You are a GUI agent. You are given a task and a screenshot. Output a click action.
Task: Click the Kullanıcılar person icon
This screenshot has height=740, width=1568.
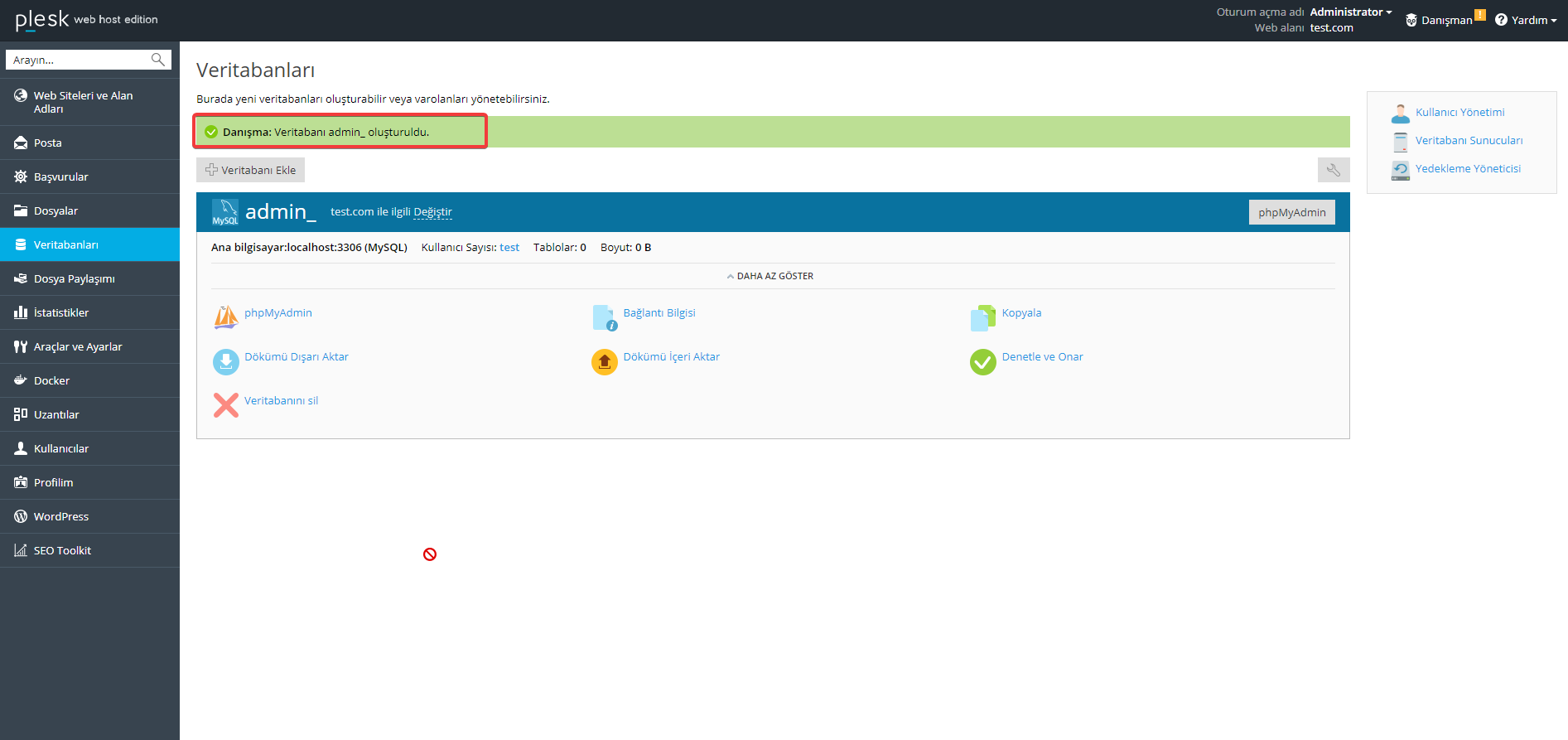(21, 448)
